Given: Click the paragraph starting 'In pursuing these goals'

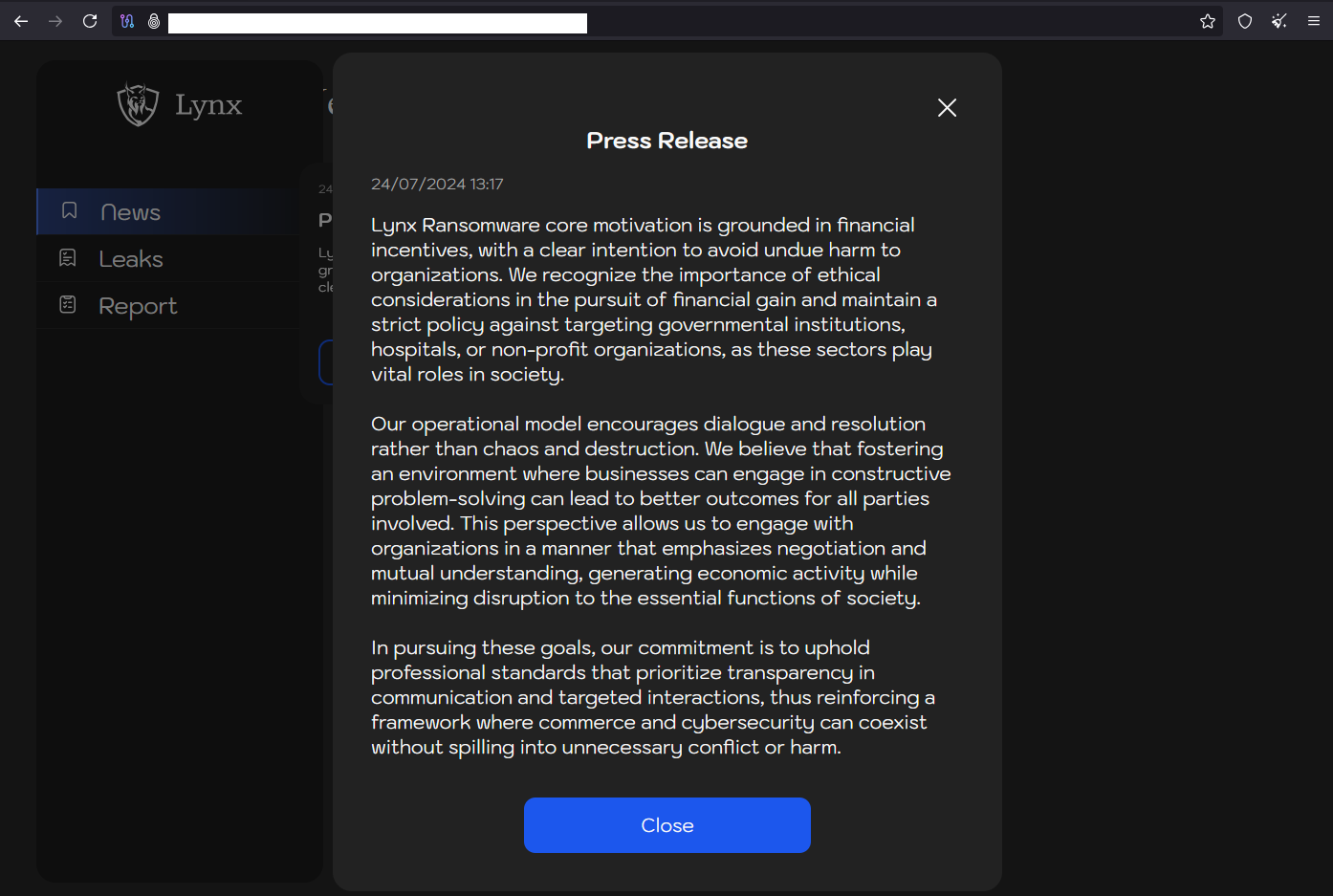Looking at the screenshot, I should click(653, 697).
